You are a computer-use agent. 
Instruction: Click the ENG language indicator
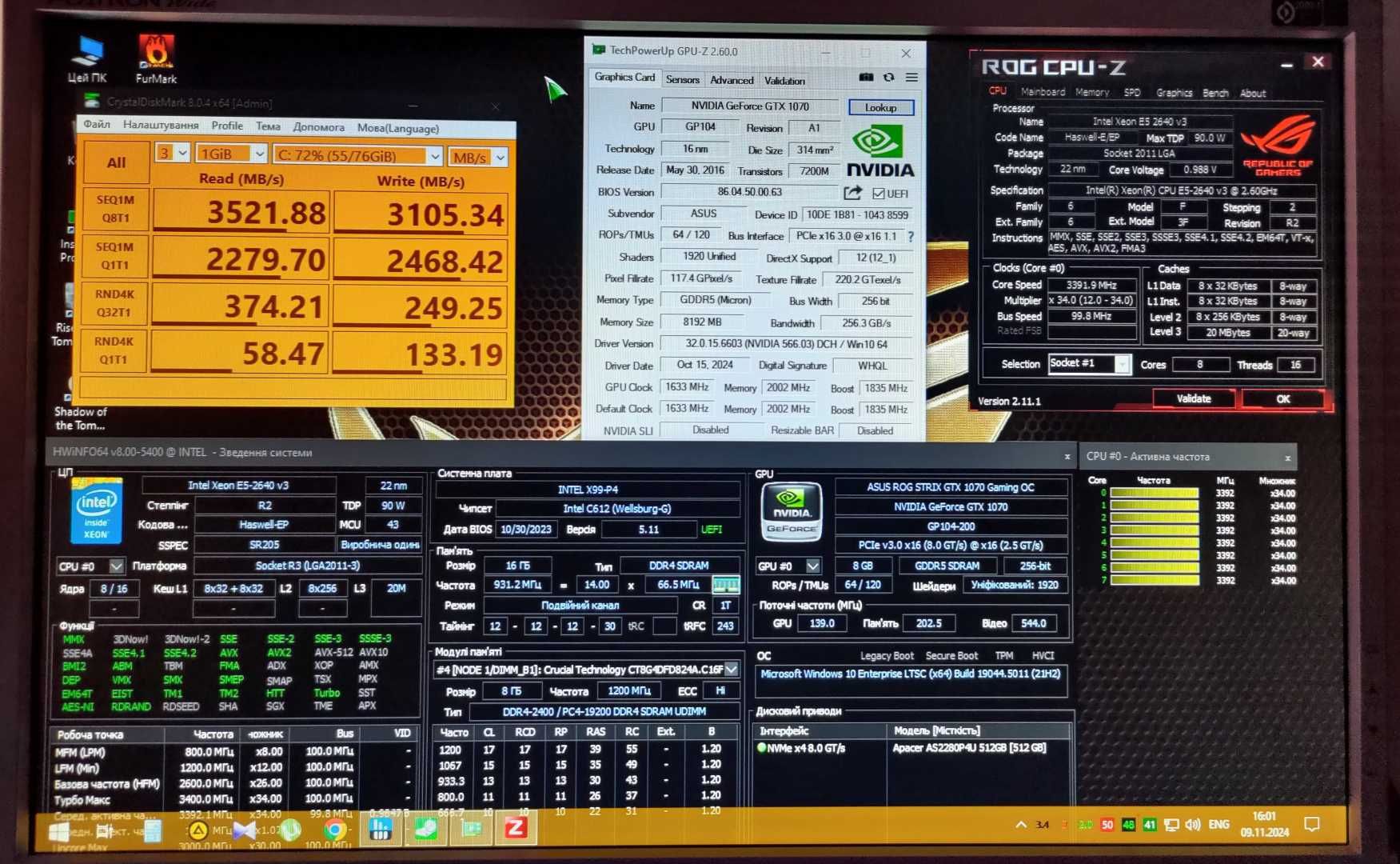(x=1219, y=824)
